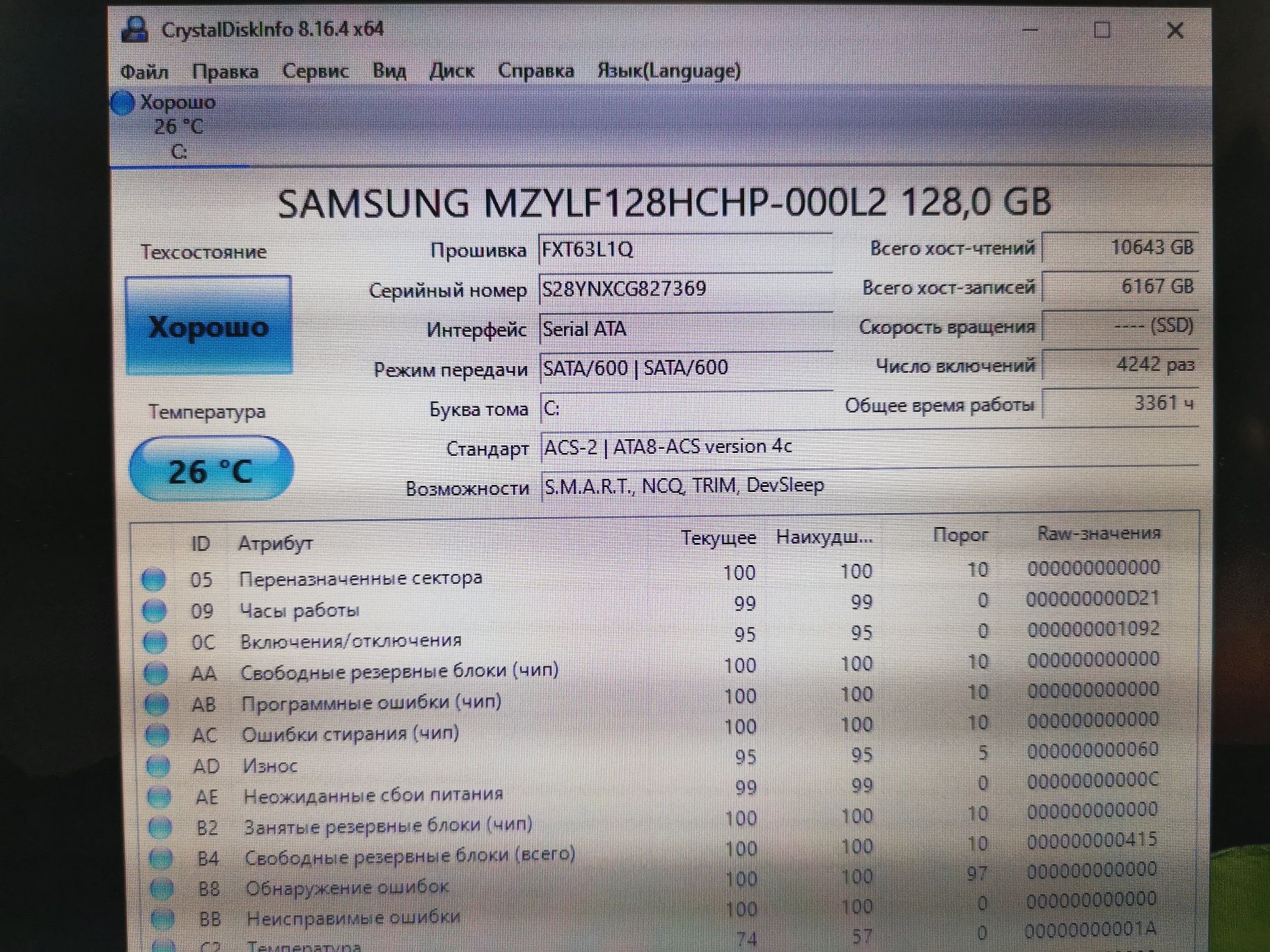Click power-on hours value 3361 ч

click(x=1120, y=404)
